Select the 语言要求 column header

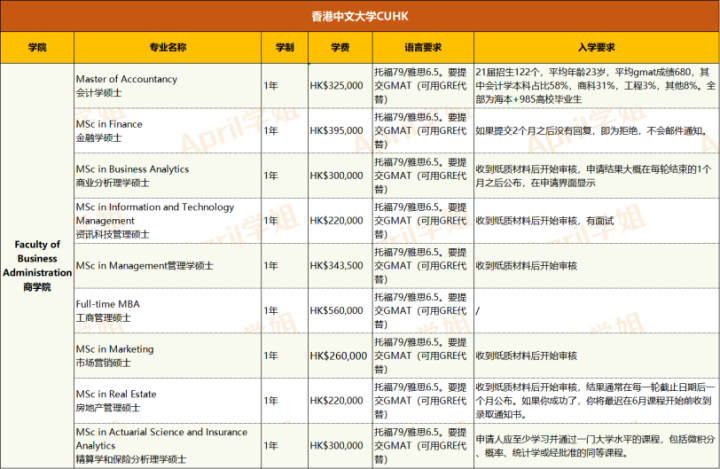pyautogui.click(x=423, y=47)
